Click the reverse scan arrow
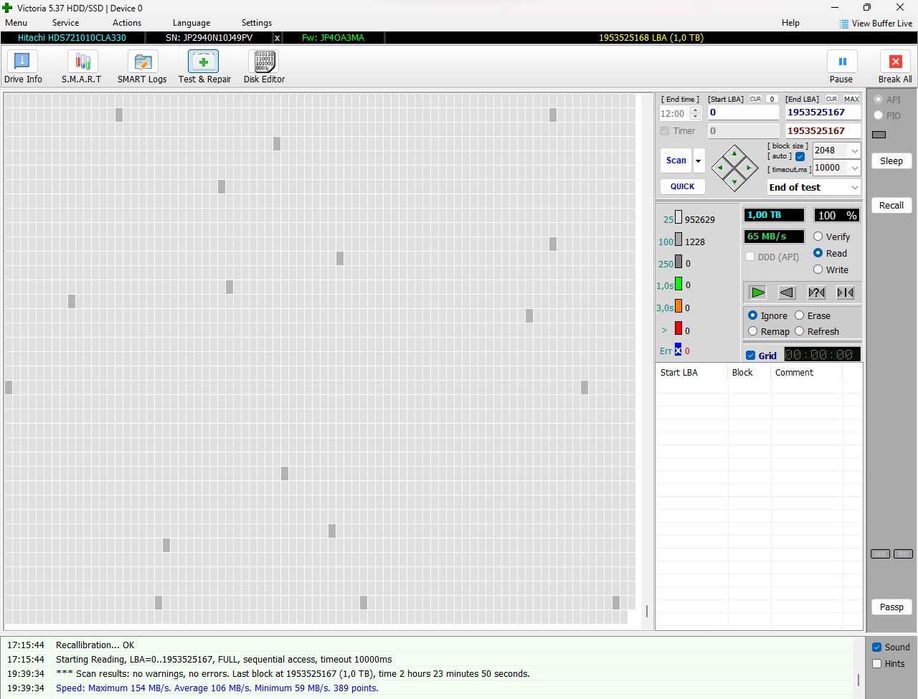Viewport: 918px width, 699px height. pyautogui.click(x=787, y=292)
